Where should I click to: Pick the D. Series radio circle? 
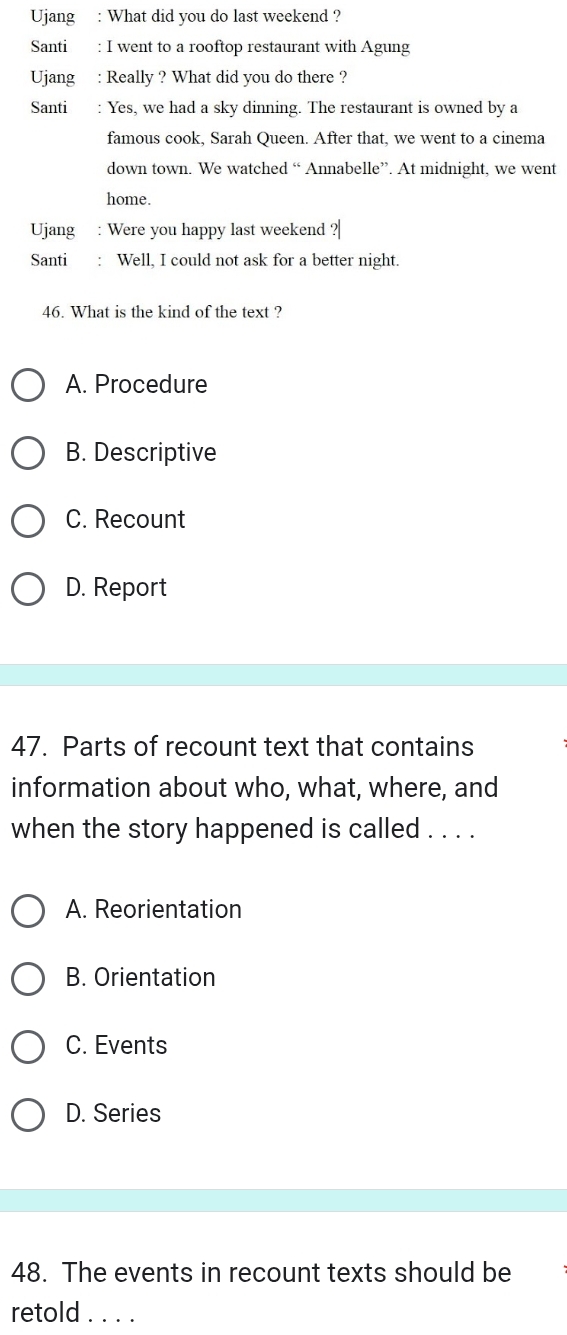click(28, 1114)
